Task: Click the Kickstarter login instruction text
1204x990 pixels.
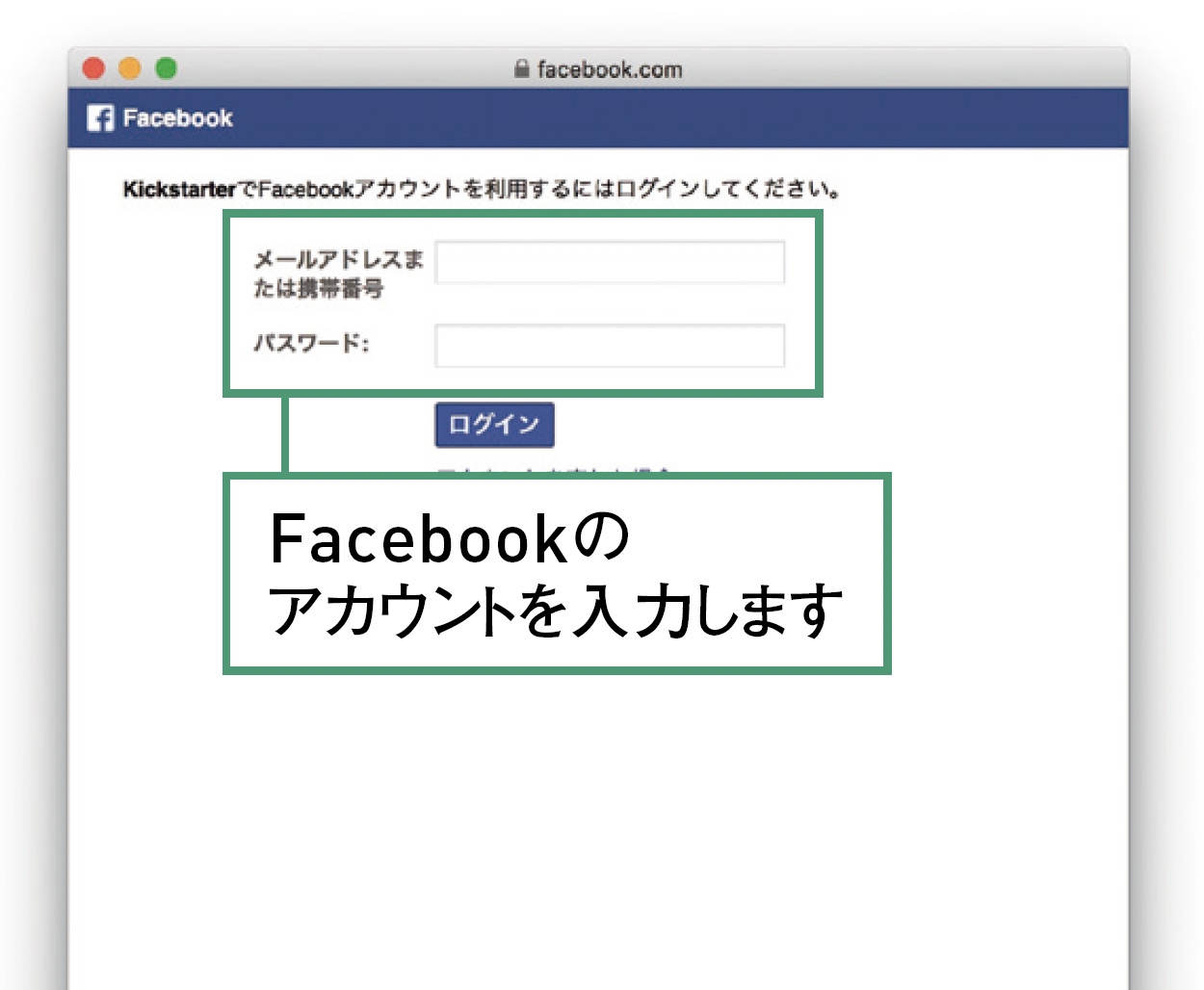Action: coord(482,189)
